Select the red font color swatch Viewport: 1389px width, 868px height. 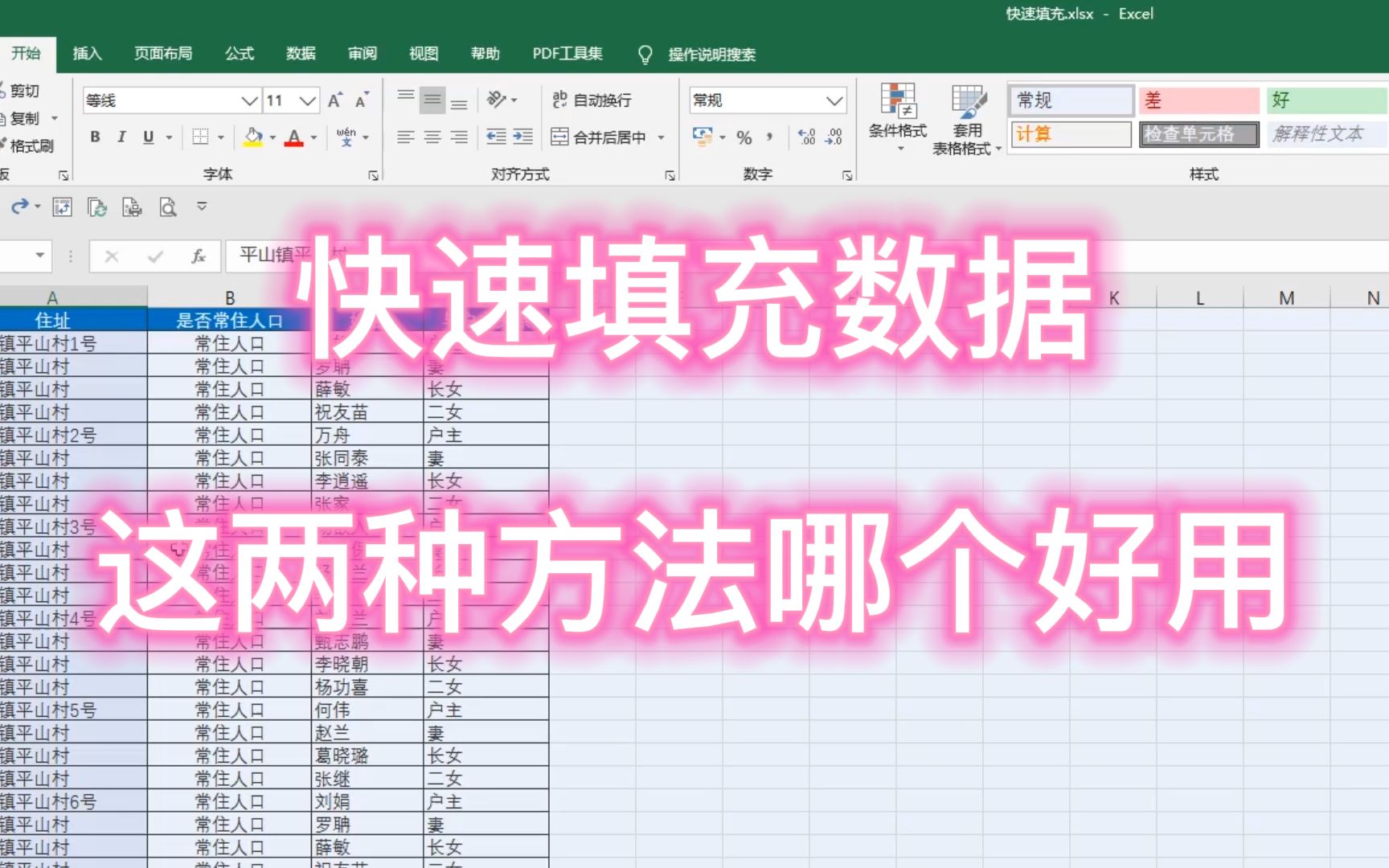pyautogui.click(x=293, y=137)
